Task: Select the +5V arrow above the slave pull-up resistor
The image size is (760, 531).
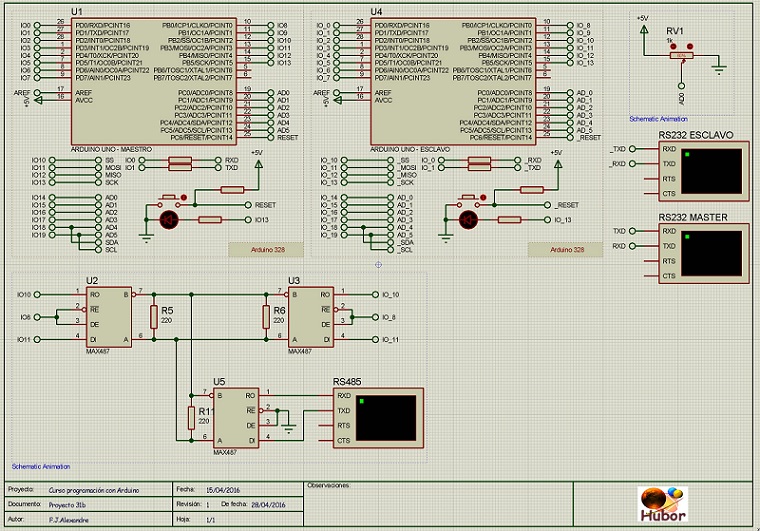Action: tap(558, 165)
